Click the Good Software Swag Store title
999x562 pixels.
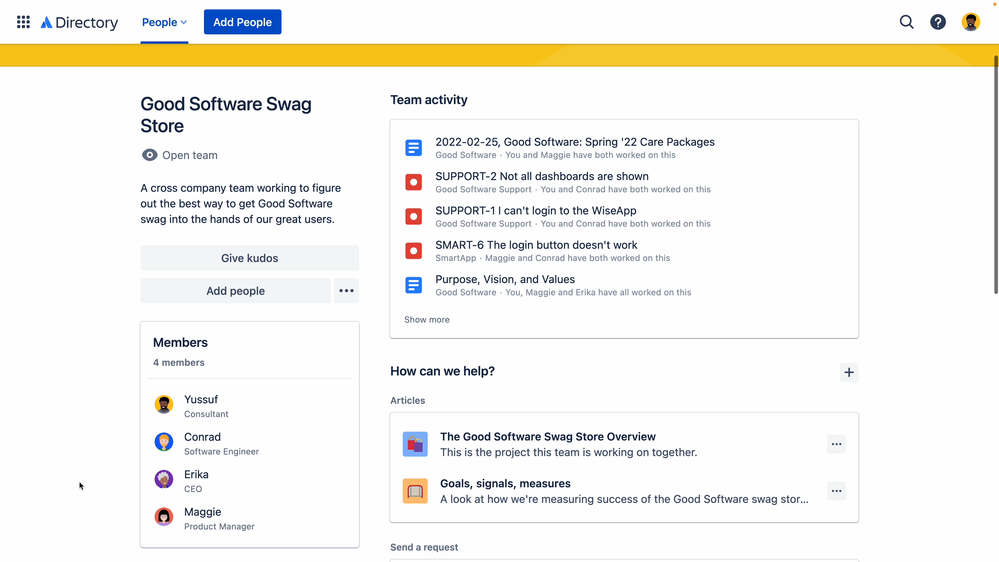tap(226, 115)
